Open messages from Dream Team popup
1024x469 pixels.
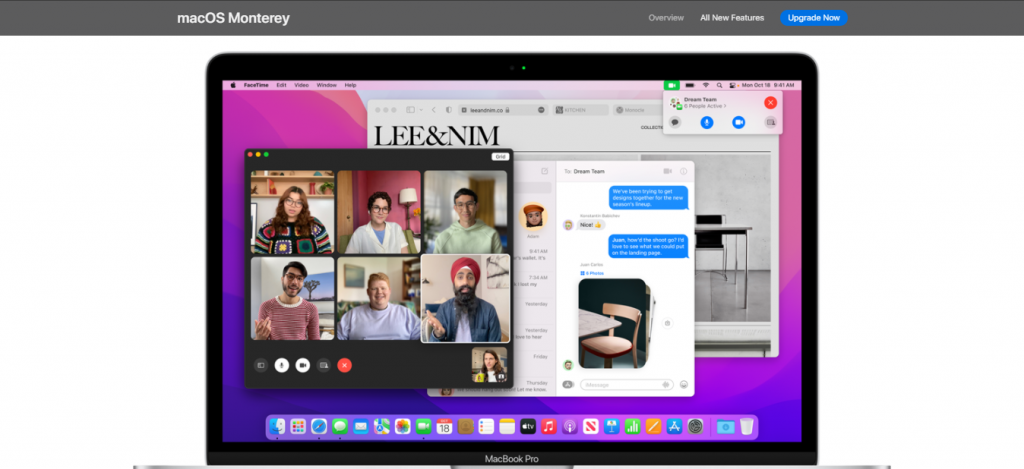click(x=675, y=122)
